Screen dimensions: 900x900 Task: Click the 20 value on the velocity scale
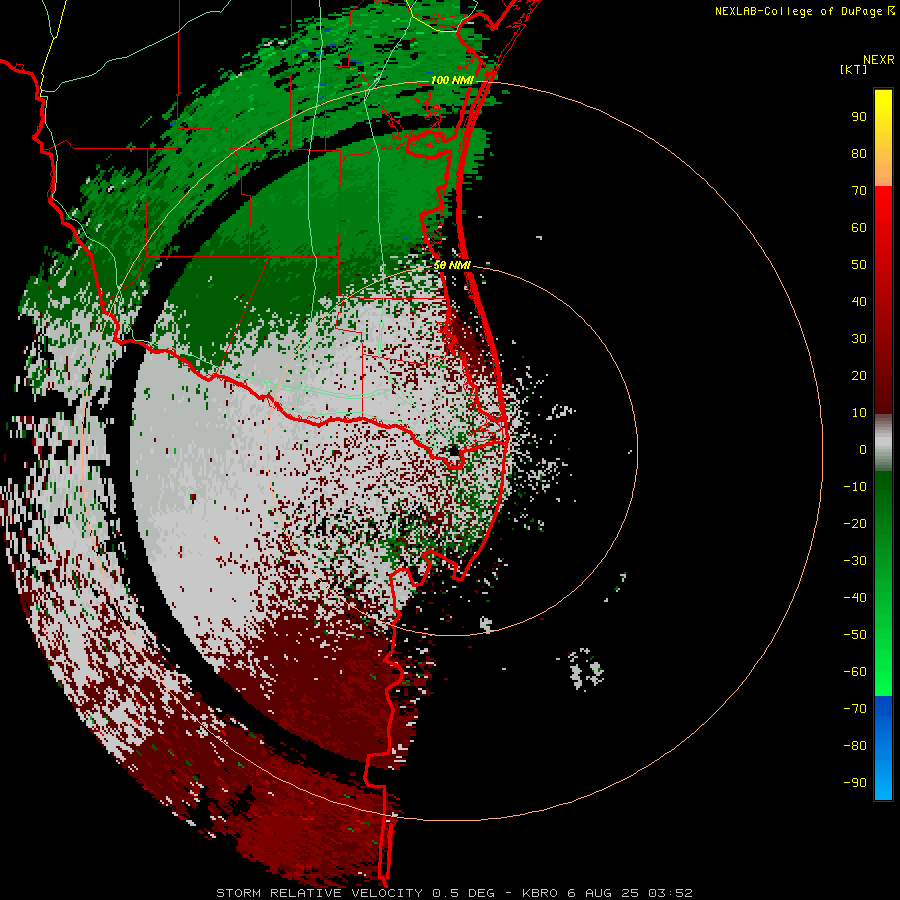859,376
